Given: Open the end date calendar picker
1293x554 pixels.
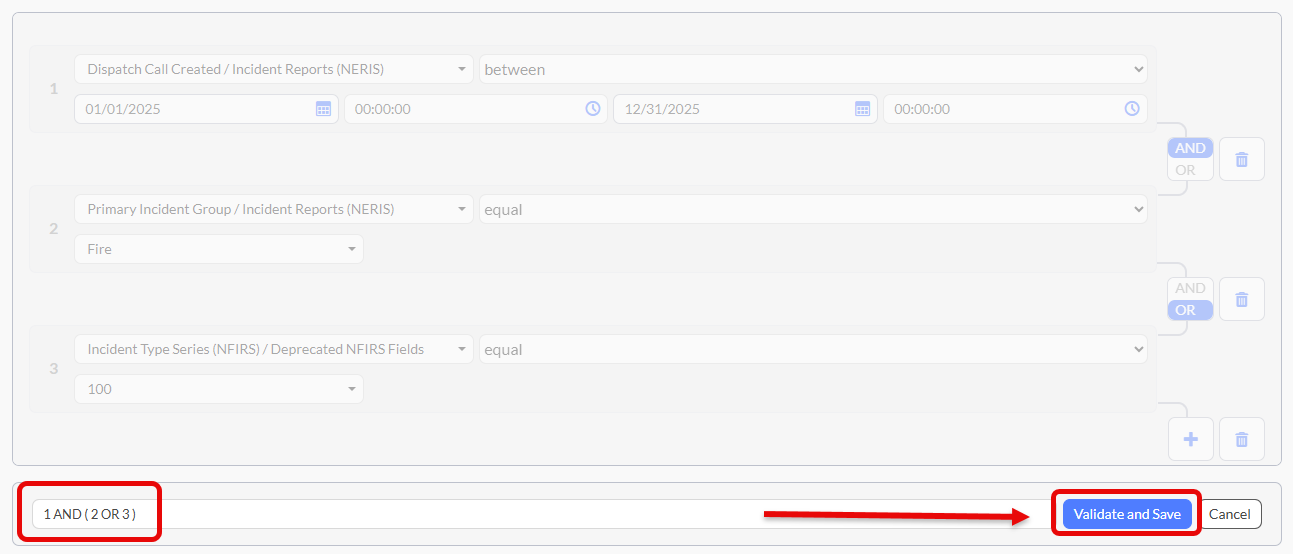Looking at the screenshot, I should click(x=862, y=109).
